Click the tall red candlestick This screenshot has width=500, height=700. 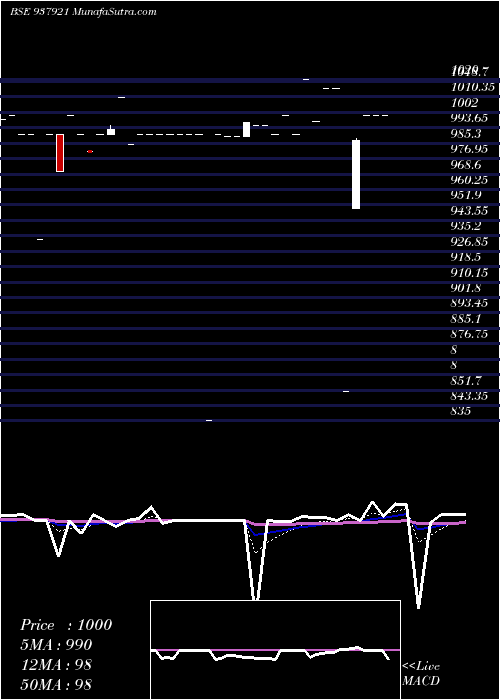pyautogui.click(x=60, y=153)
